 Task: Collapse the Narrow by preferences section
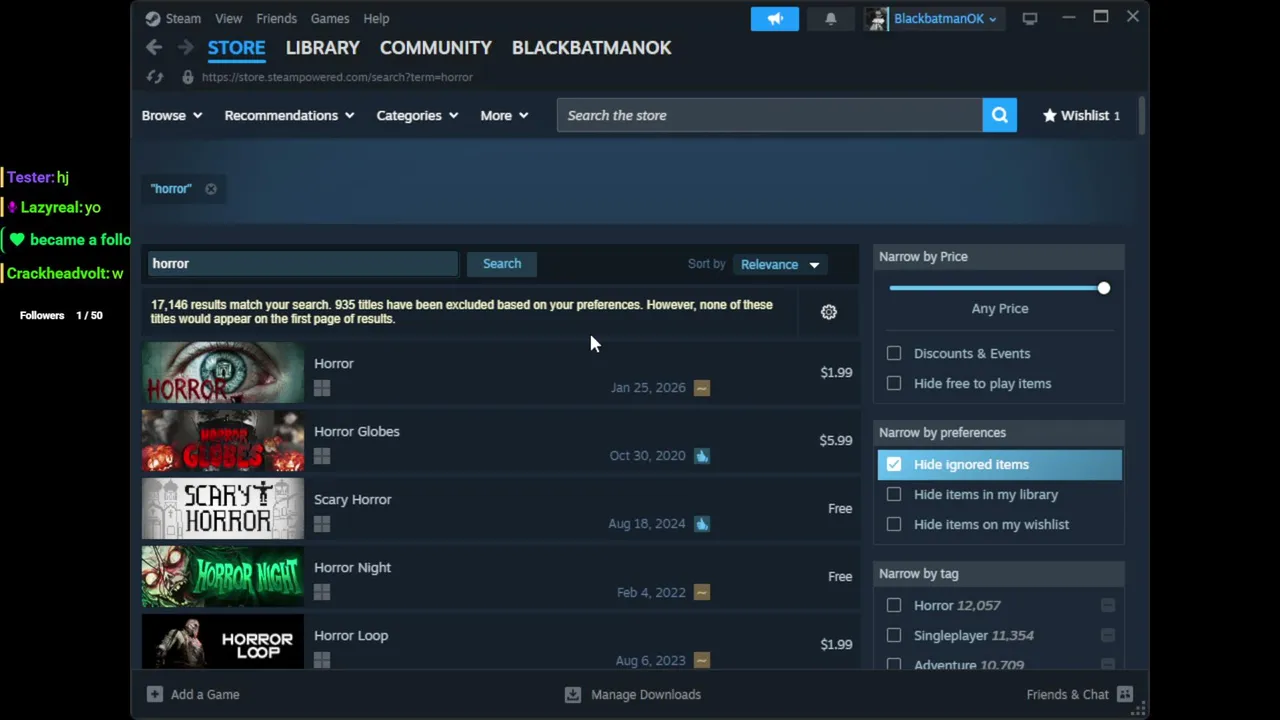pyautogui.click(x=999, y=432)
